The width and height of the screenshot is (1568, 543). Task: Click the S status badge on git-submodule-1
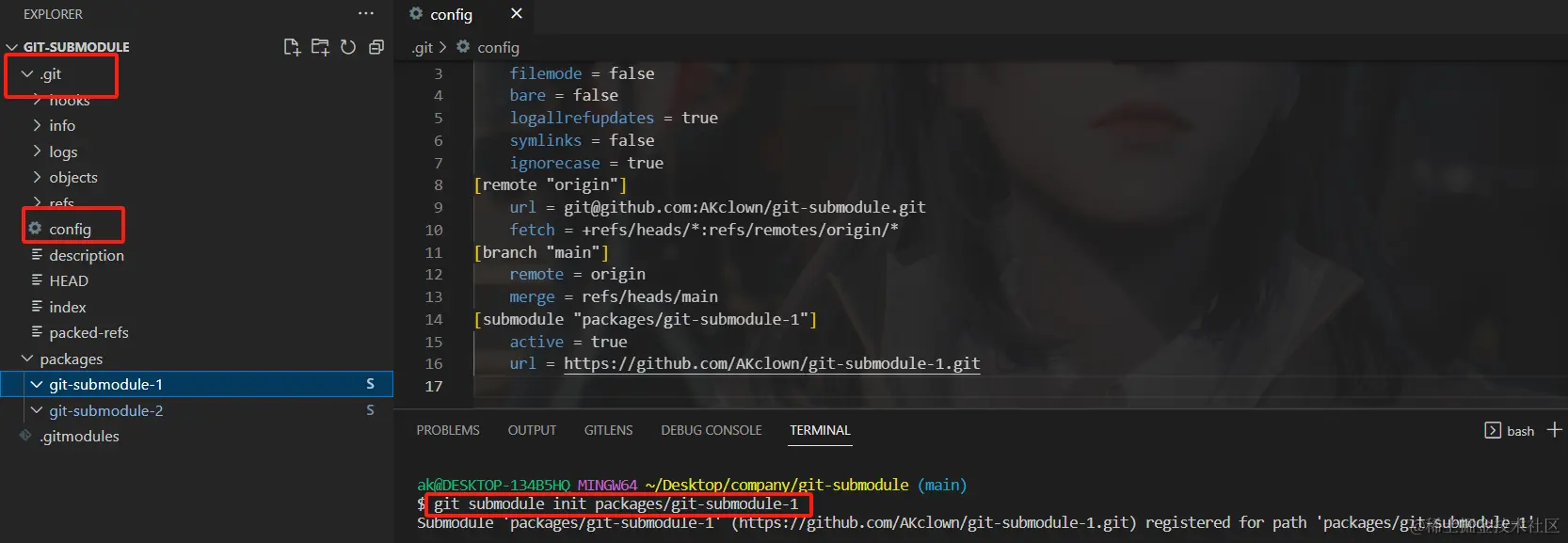(370, 384)
